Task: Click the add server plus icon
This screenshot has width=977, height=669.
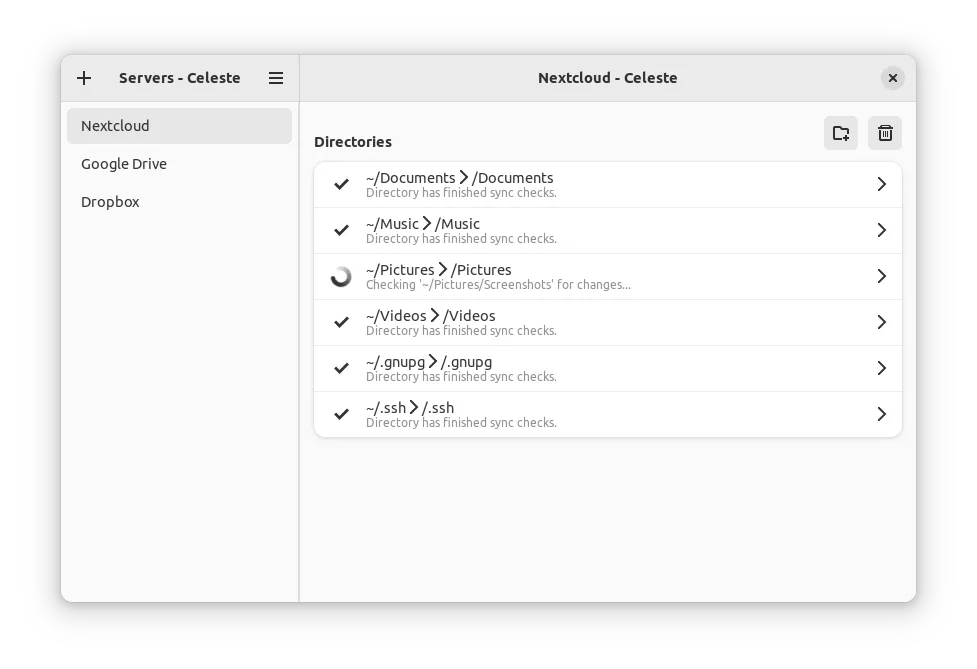Action: point(84,78)
